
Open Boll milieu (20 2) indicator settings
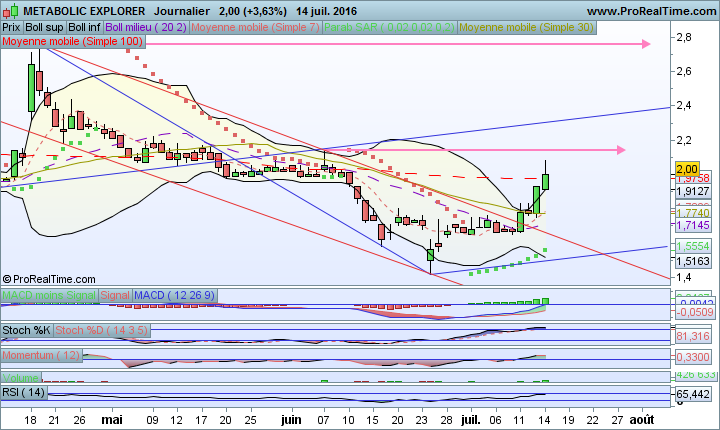point(146,28)
